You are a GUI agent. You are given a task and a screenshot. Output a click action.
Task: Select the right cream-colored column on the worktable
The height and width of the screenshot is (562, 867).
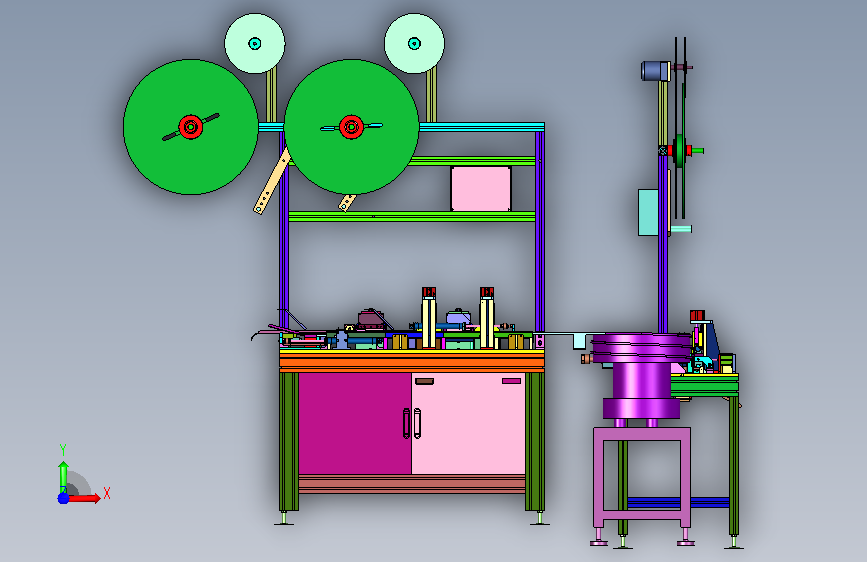point(487,322)
